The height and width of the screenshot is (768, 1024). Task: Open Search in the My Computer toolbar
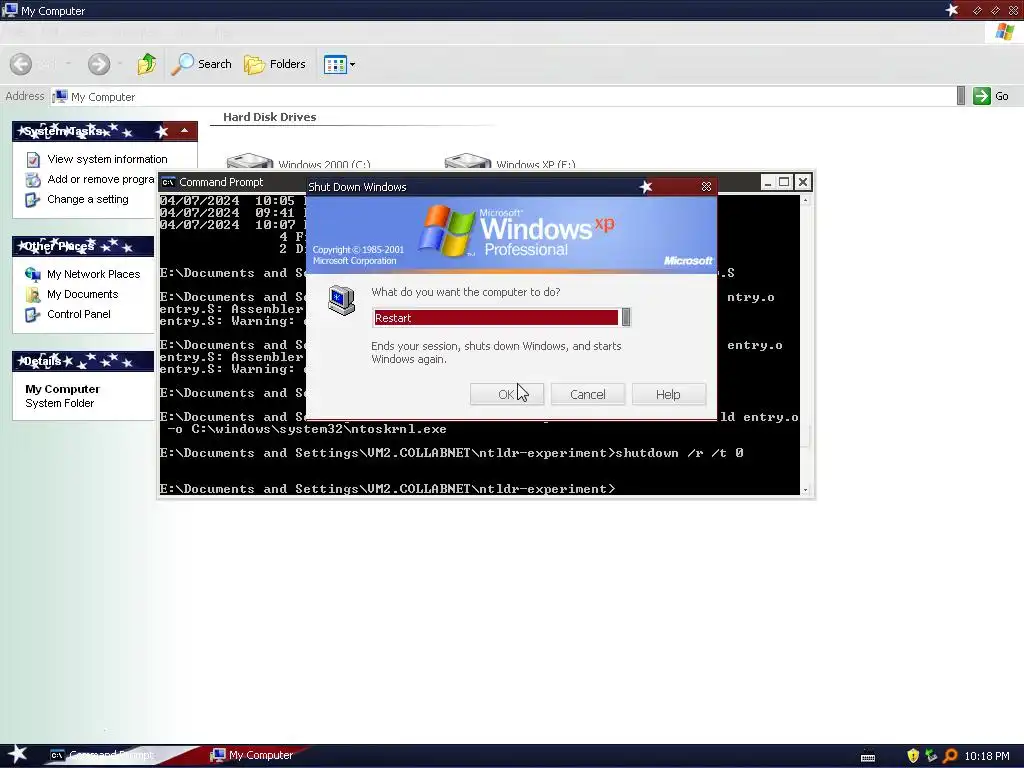(201, 64)
